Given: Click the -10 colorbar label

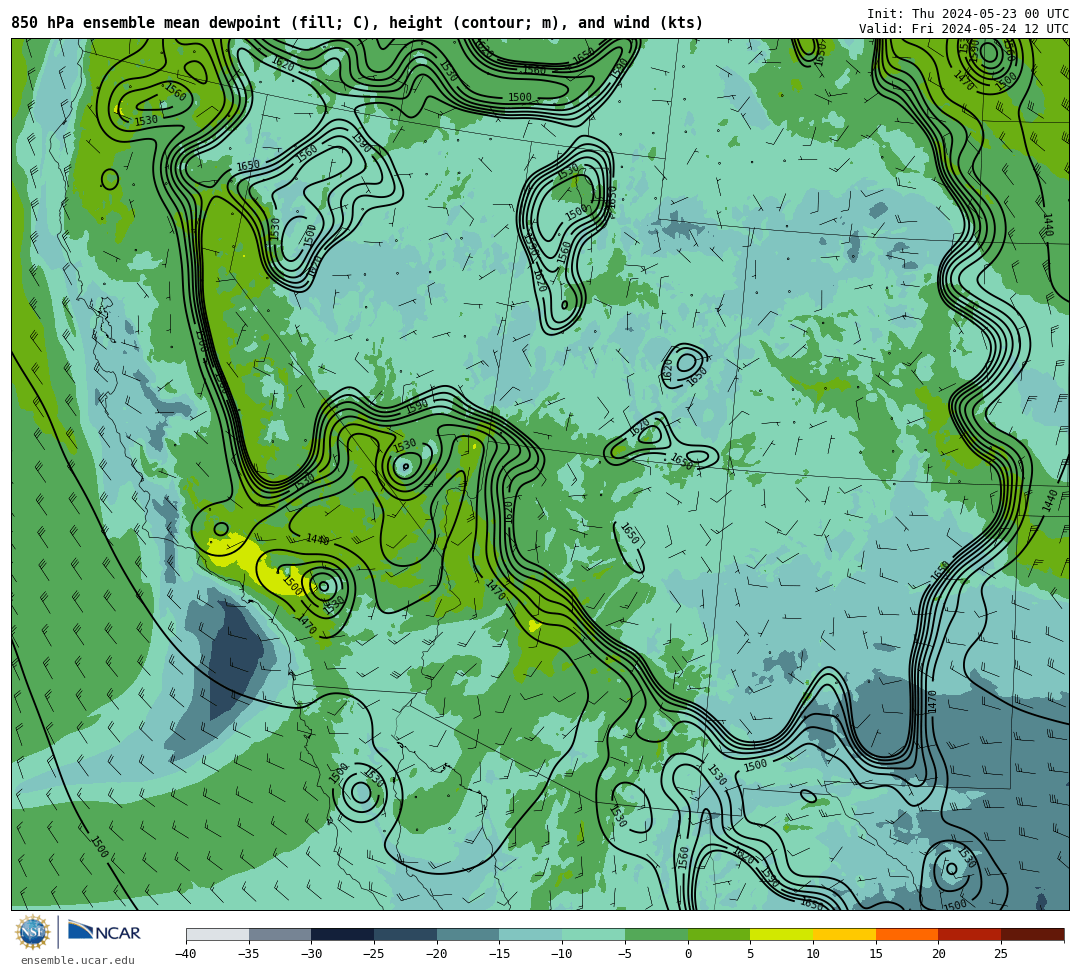Looking at the screenshot, I should pyautogui.click(x=561, y=954).
